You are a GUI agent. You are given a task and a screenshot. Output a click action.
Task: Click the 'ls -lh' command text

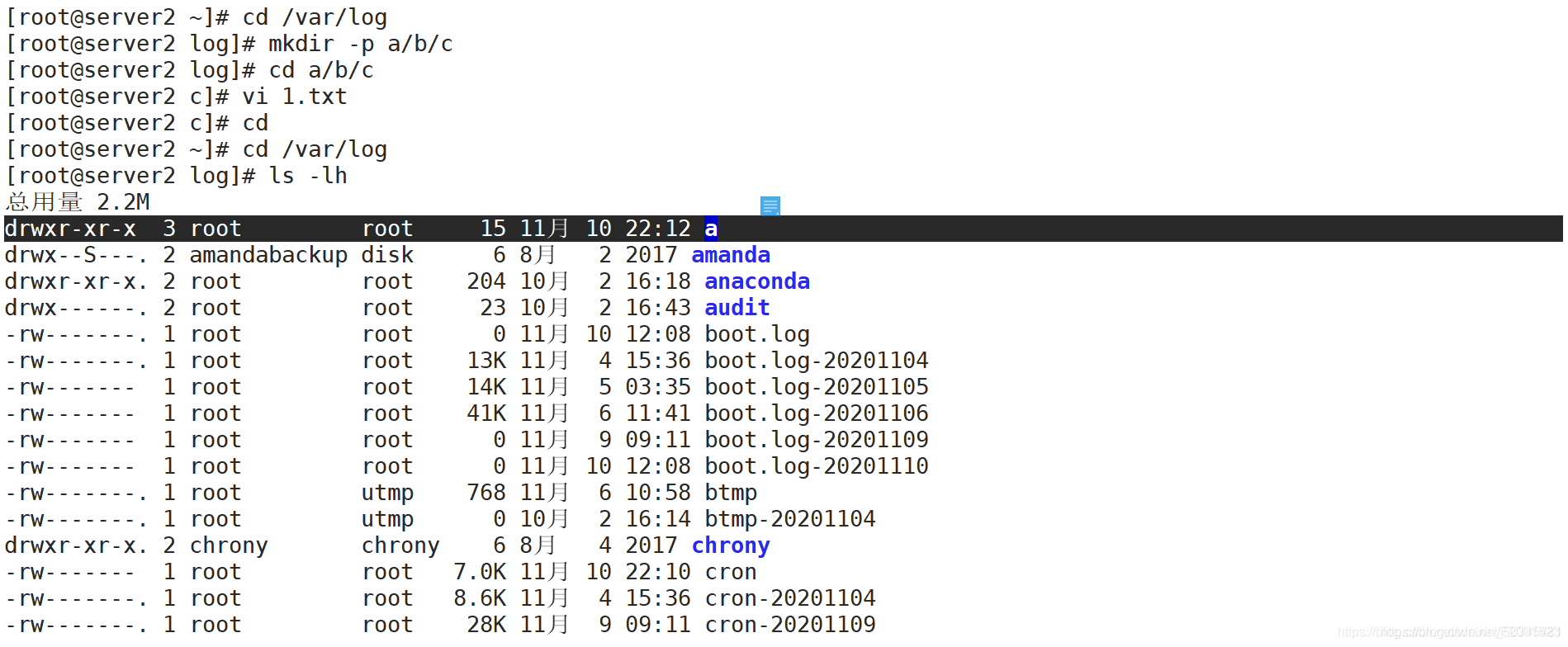(308, 176)
